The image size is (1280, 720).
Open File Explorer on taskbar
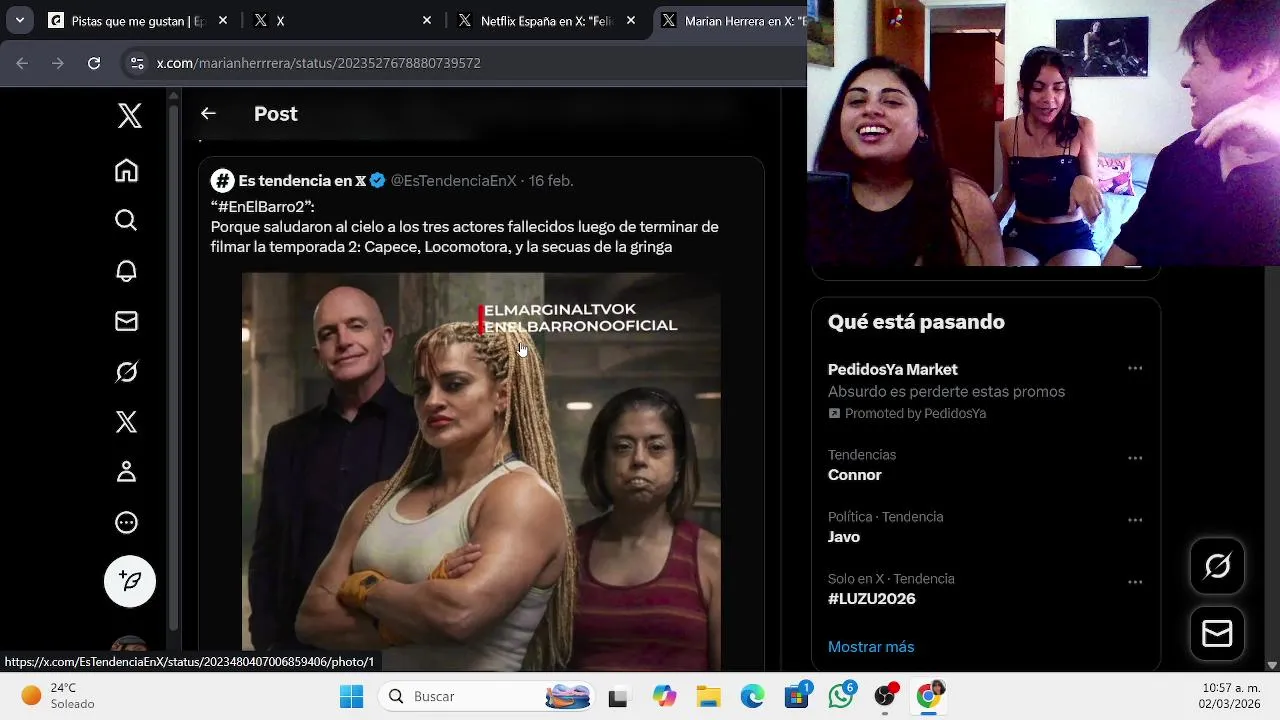tap(708, 696)
